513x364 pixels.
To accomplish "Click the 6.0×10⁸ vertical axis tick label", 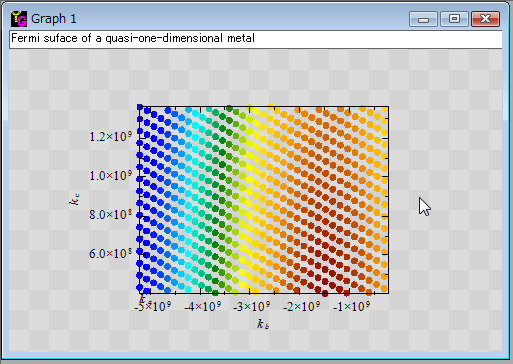I will point(110,253).
